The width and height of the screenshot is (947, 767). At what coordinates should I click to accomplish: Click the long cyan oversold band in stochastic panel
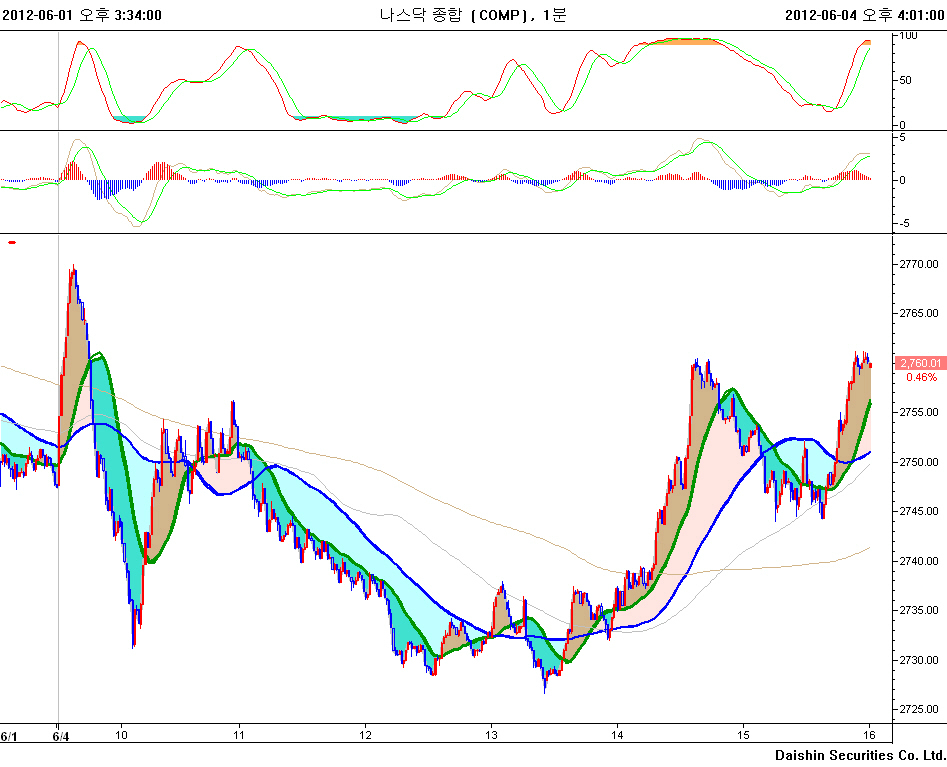(x=355, y=118)
